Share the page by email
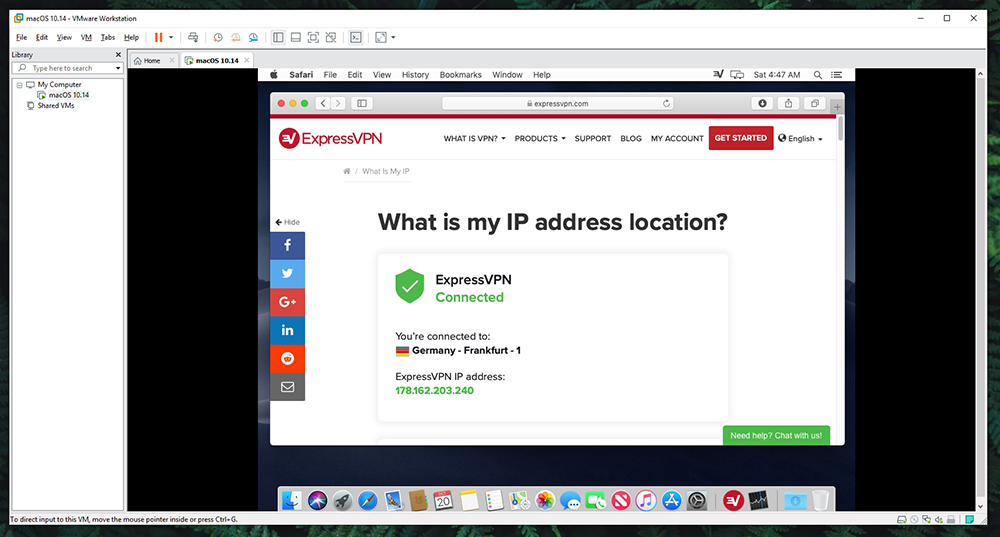1000x537 pixels. pyautogui.click(x=288, y=386)
